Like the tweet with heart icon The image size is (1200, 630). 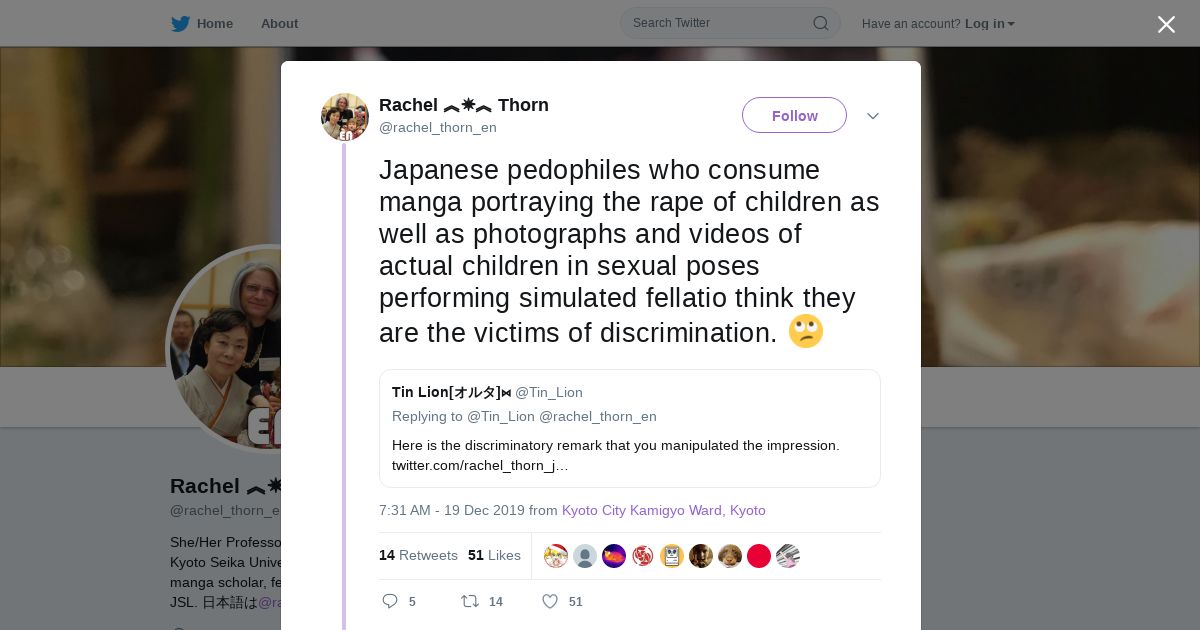(x=549, y=601)
